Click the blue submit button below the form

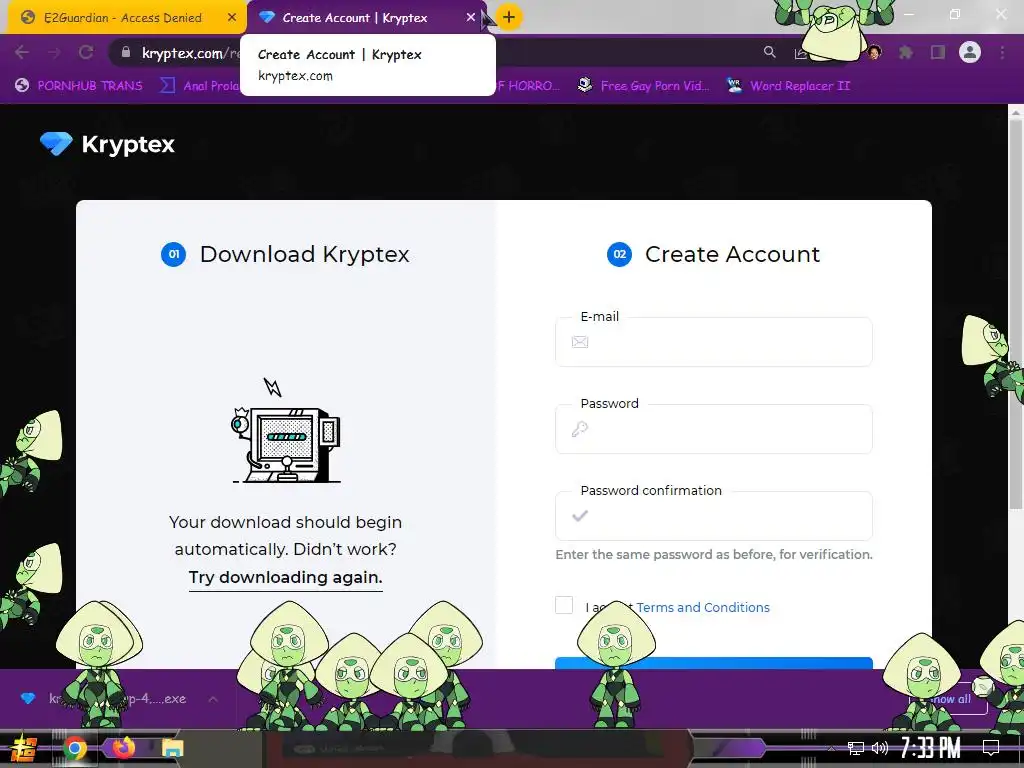click(x=714, y=664)
